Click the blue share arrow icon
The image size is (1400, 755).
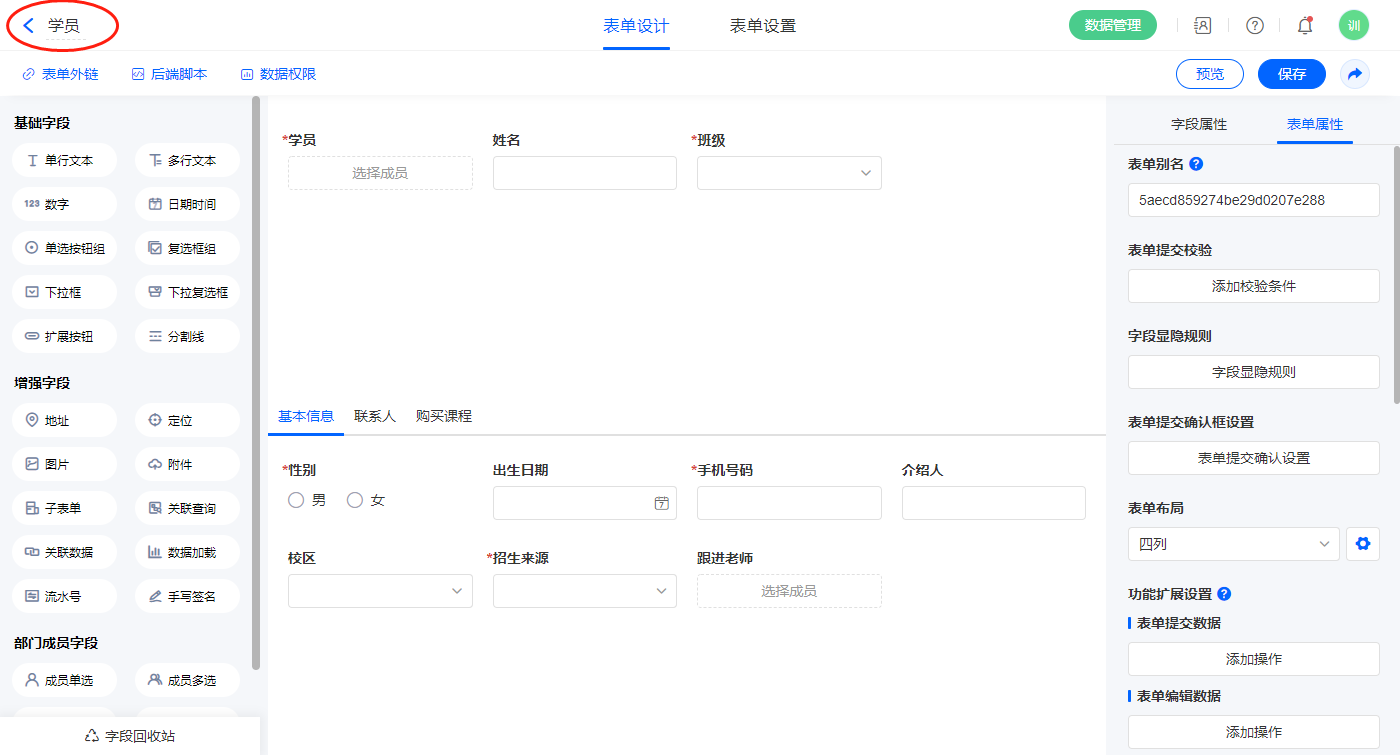1355,74
